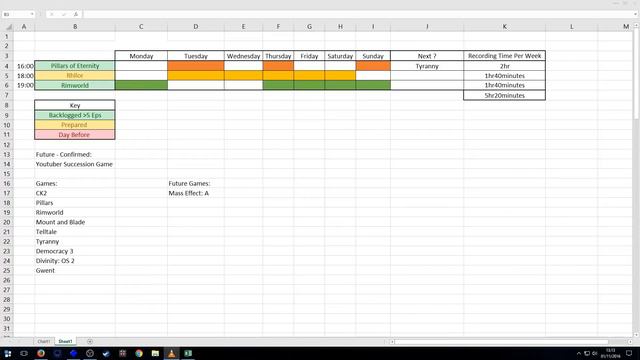Viewport: 640px width, 360px height.
Task: Open the volume tray icon
Action: point(595,353)
